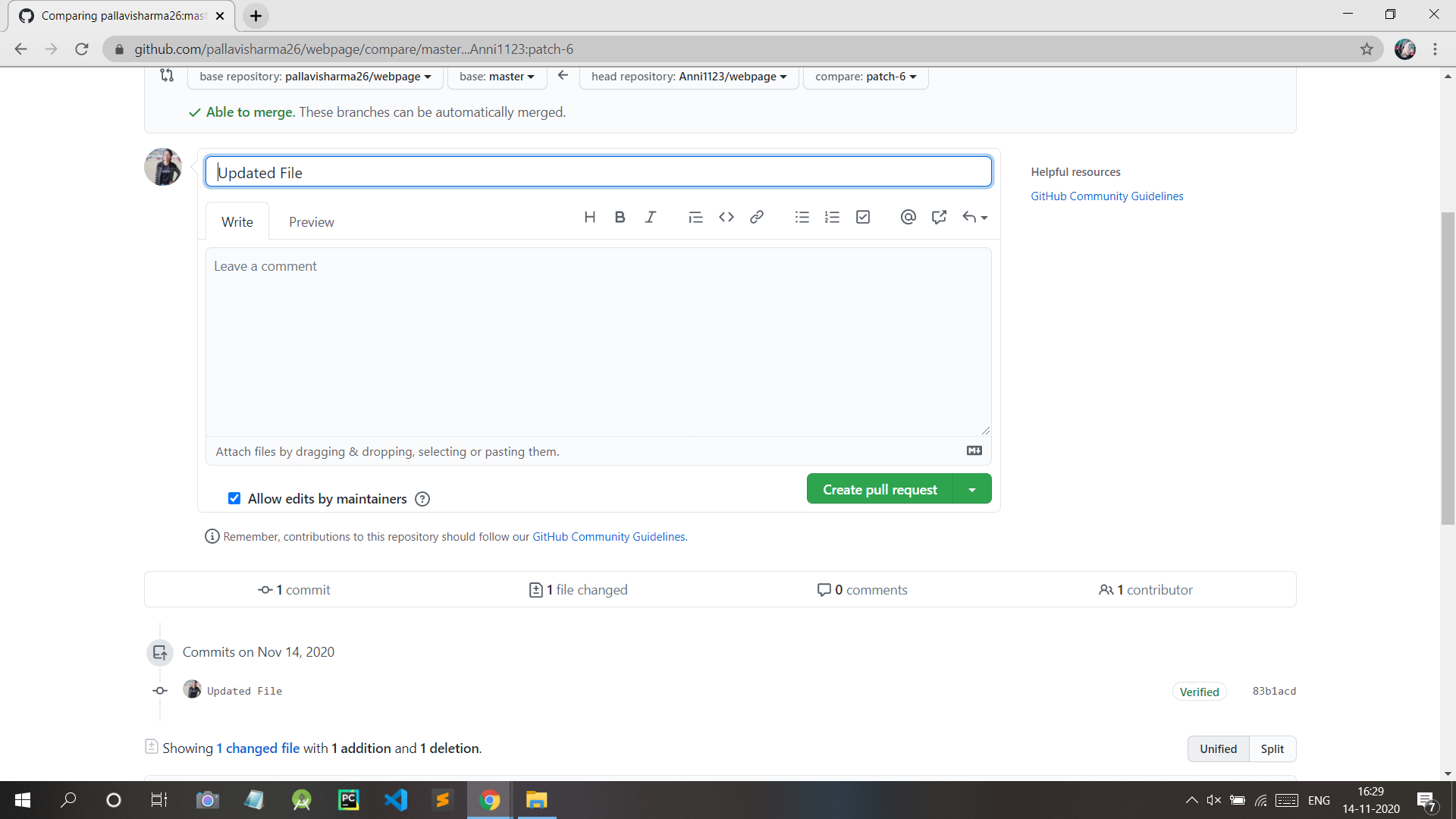Add a link with the chain icon
The image size is (1456, 819).
[757, 218]
